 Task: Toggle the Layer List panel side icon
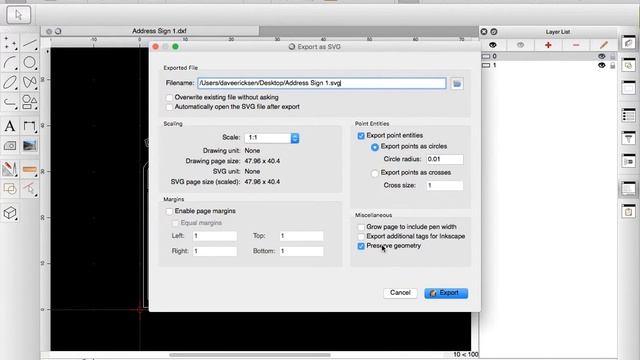[x=629, y=42]
